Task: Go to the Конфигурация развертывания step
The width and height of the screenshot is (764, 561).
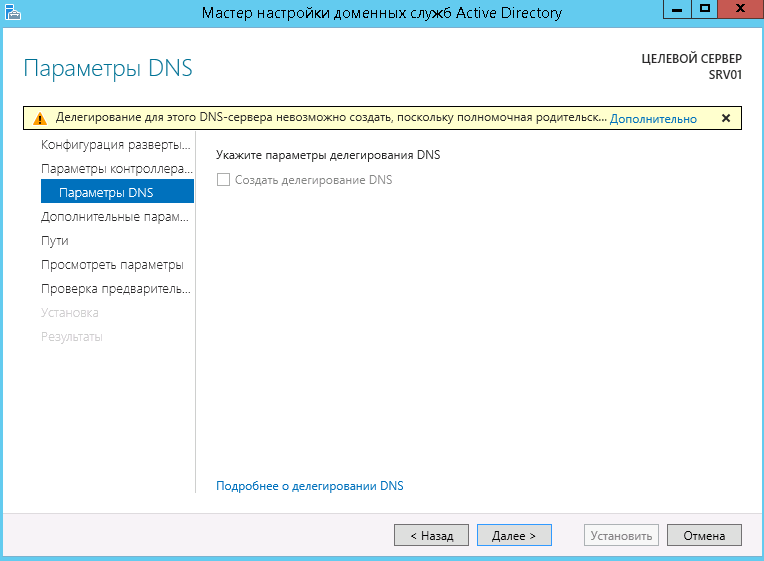Action: (x=115, y=145)
